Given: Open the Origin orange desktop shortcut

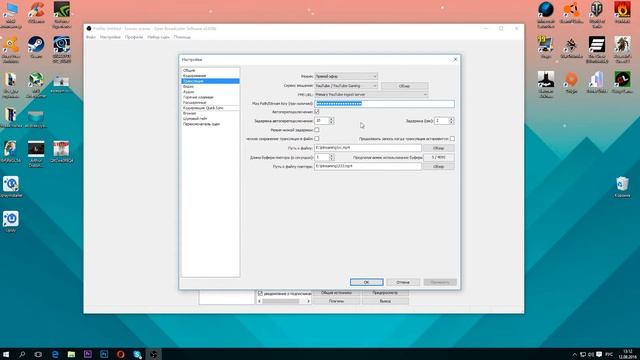Looking at the screenshot, I should click(x=571, y=82).
